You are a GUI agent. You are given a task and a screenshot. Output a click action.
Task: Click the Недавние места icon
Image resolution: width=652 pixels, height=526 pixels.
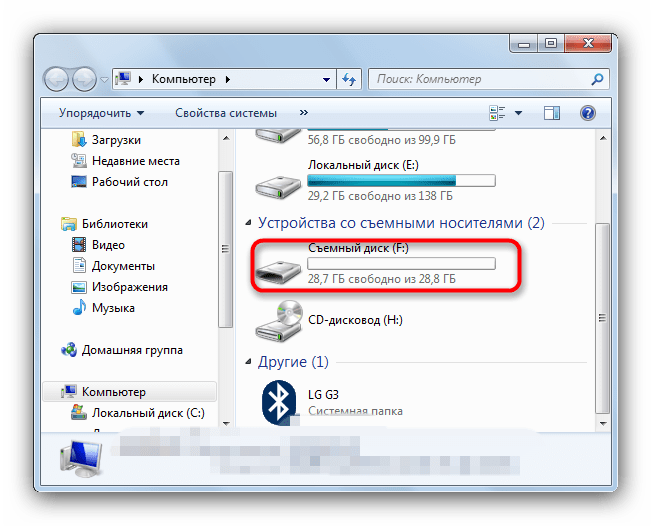pos(79,161)
